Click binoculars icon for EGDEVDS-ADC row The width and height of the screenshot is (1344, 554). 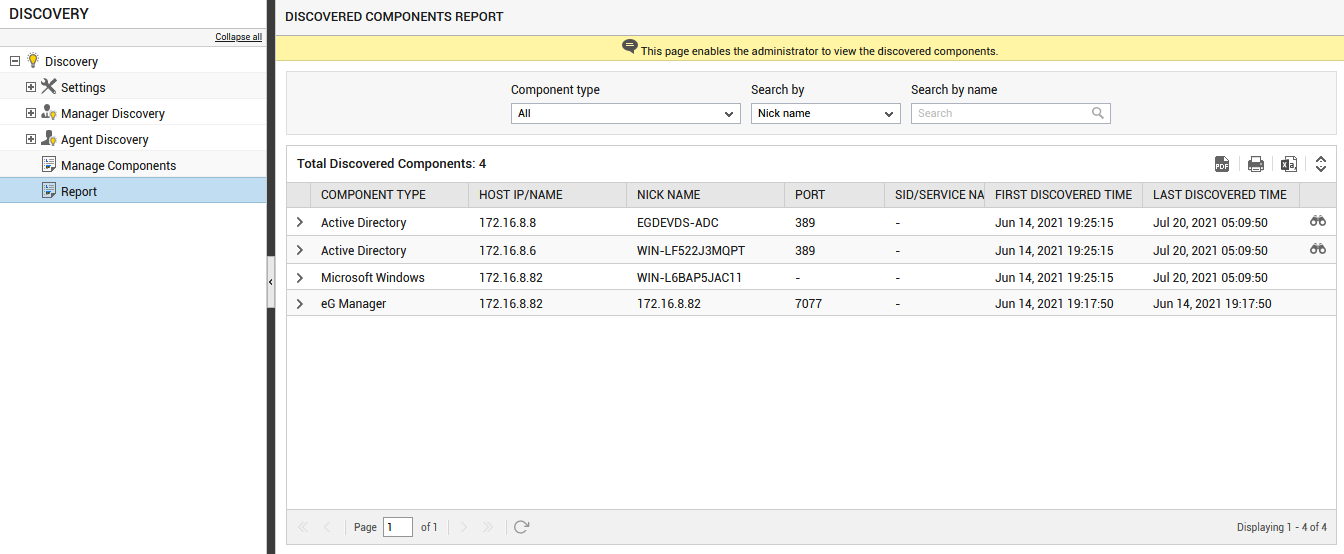(x=1318, y=221)
